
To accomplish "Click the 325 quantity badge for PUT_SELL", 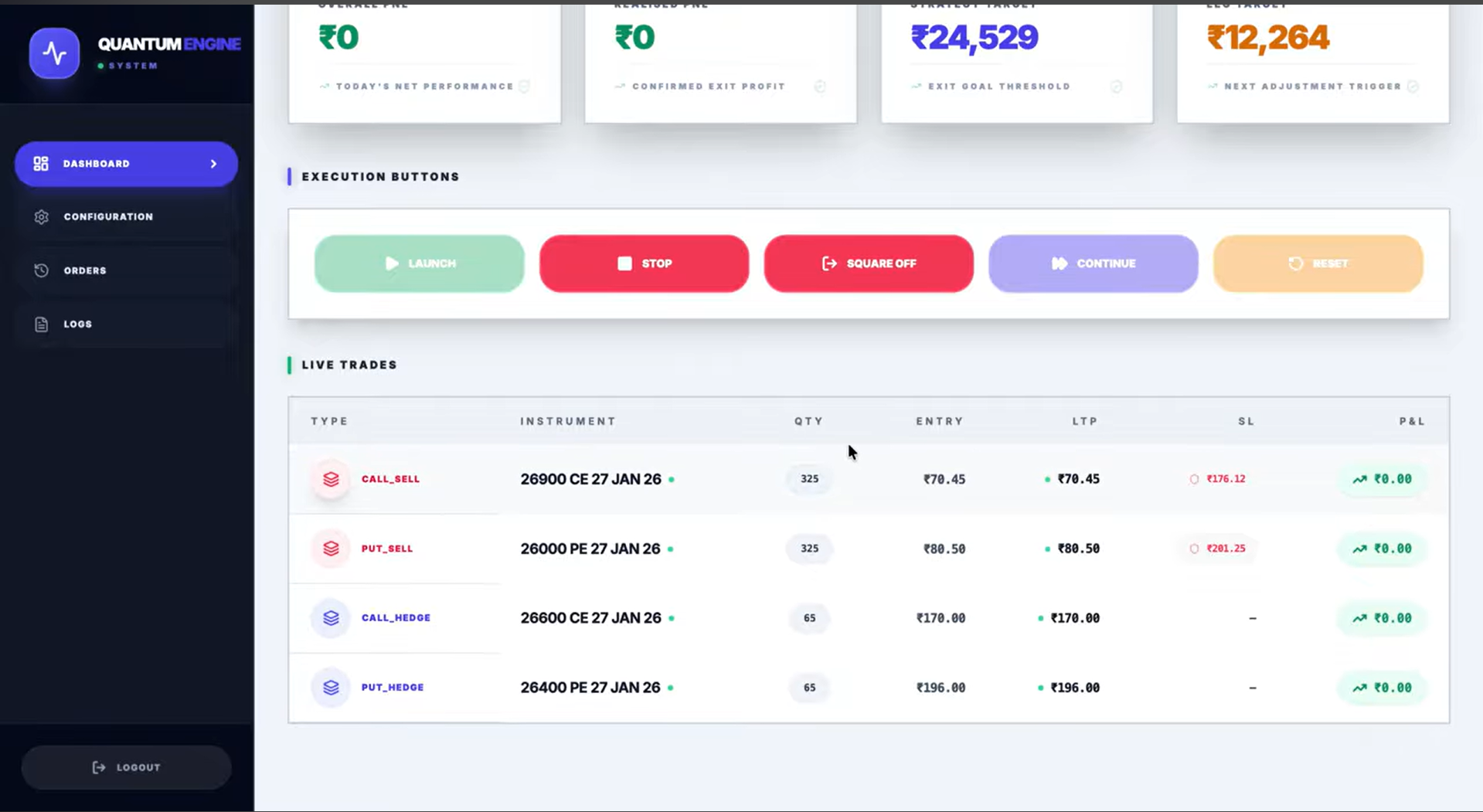I will click(x=808, y=548).
